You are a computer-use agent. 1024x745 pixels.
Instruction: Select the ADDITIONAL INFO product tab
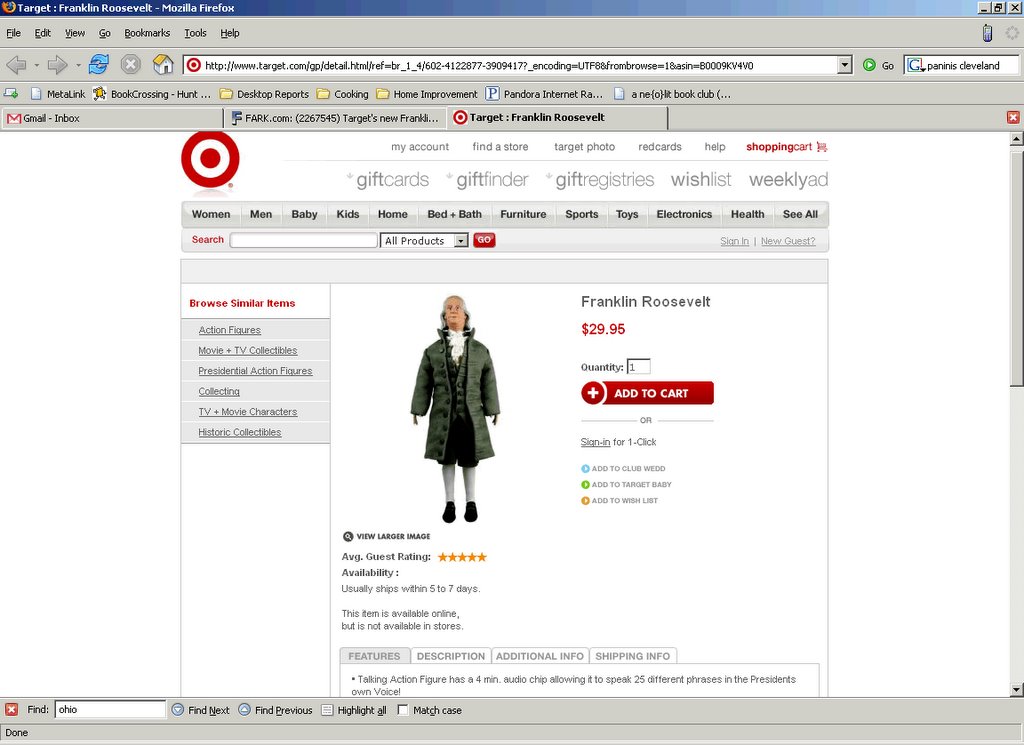pos(539,656)
